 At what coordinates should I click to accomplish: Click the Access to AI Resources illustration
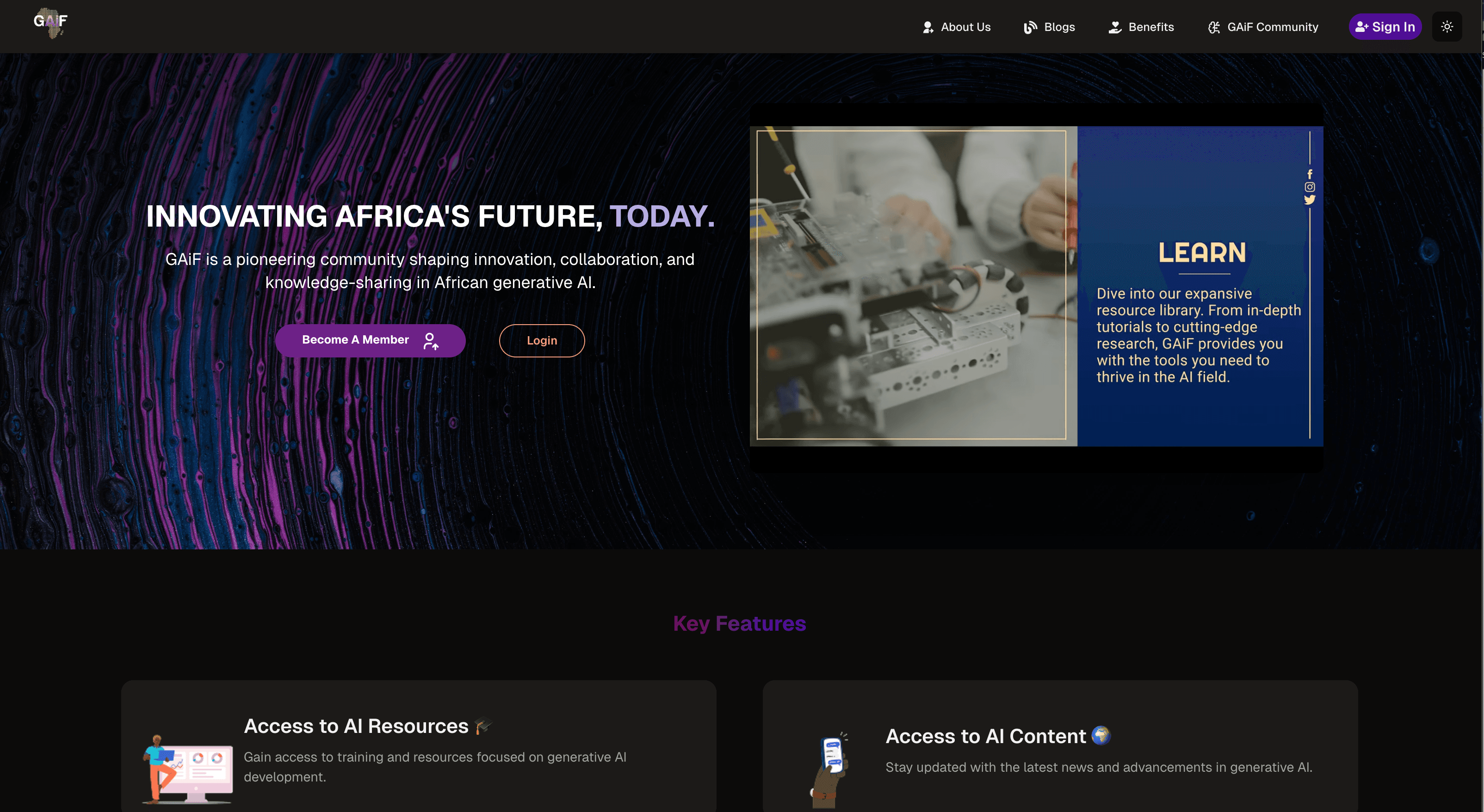(x=187, y=769)
